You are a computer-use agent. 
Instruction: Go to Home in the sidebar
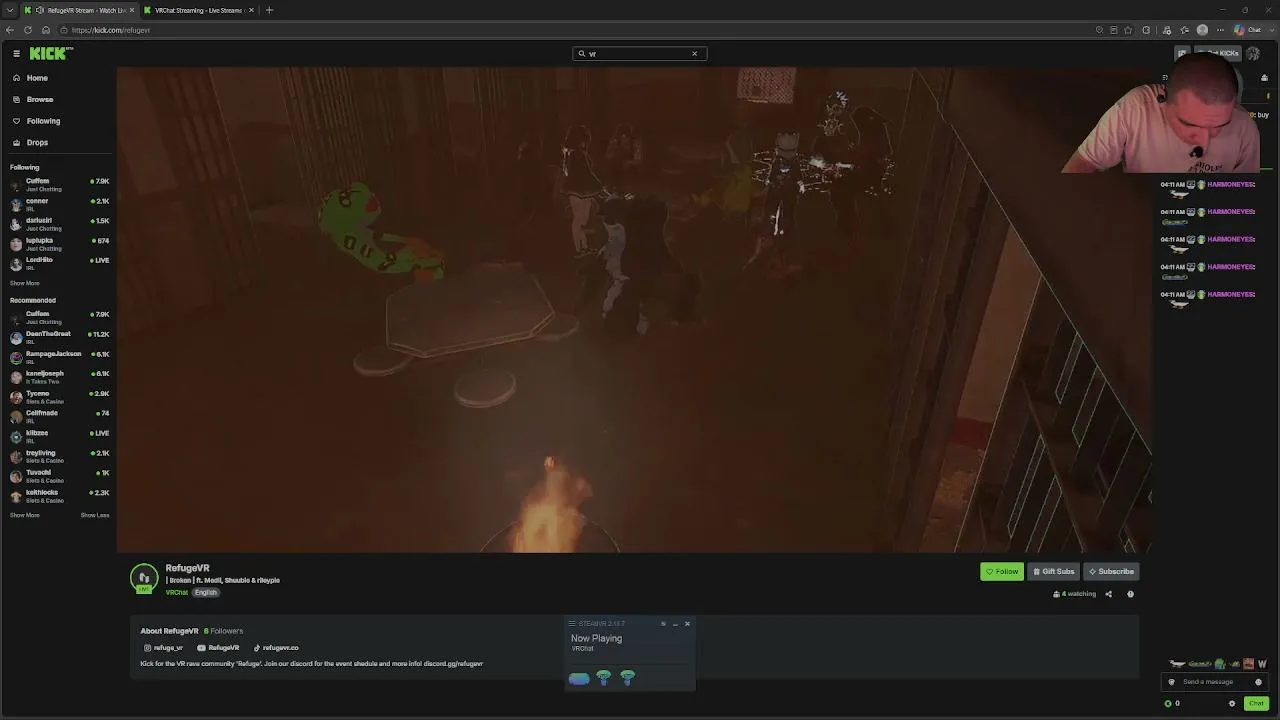(x=37, y=78)
